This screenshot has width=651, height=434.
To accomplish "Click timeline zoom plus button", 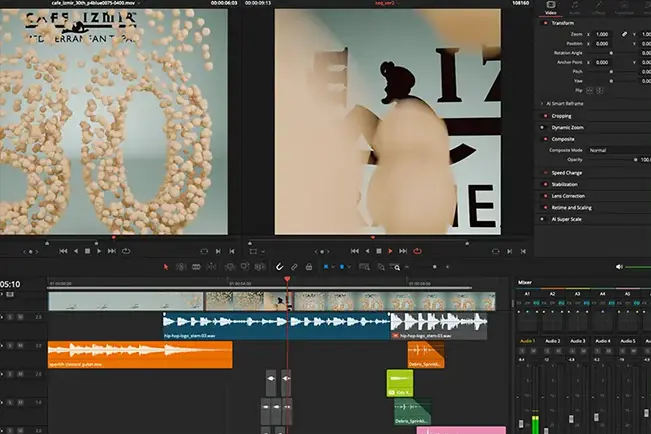I will pyautogui.click(x=448, y=267).
